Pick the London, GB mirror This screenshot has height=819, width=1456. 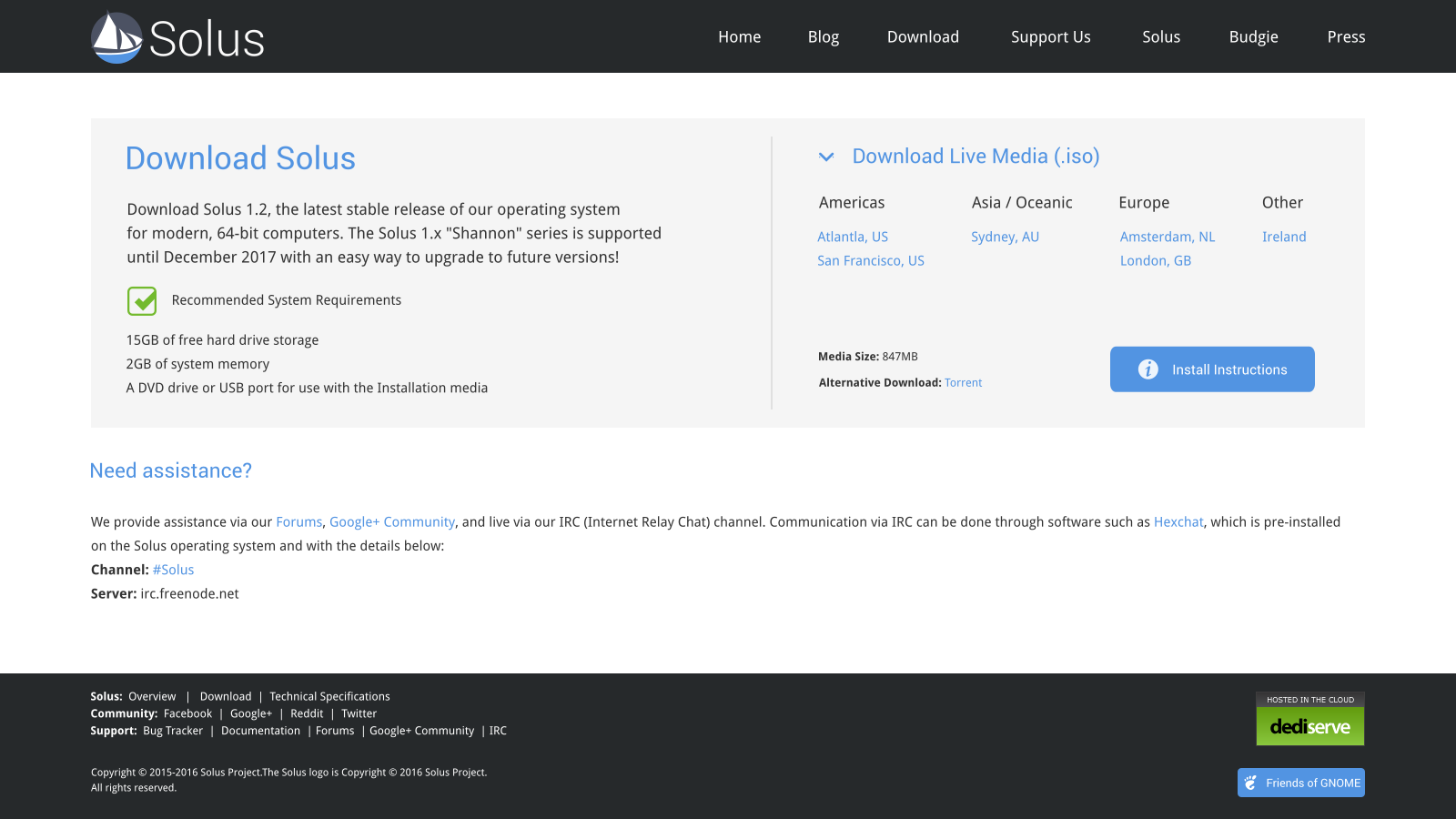click(x=1156, y=260)
